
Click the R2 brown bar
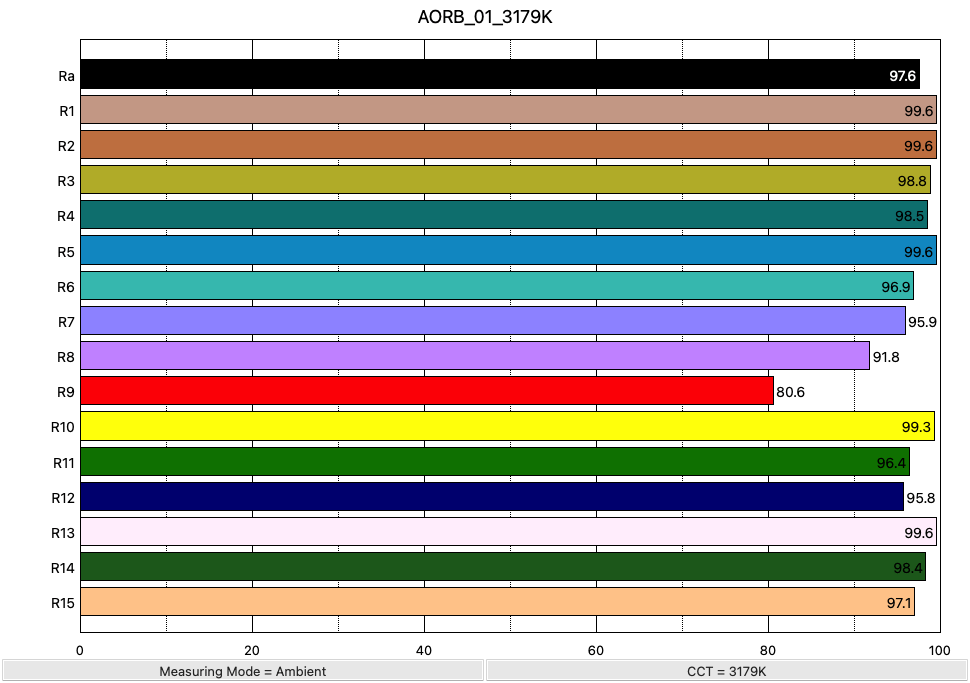click(x=509, y=145)
